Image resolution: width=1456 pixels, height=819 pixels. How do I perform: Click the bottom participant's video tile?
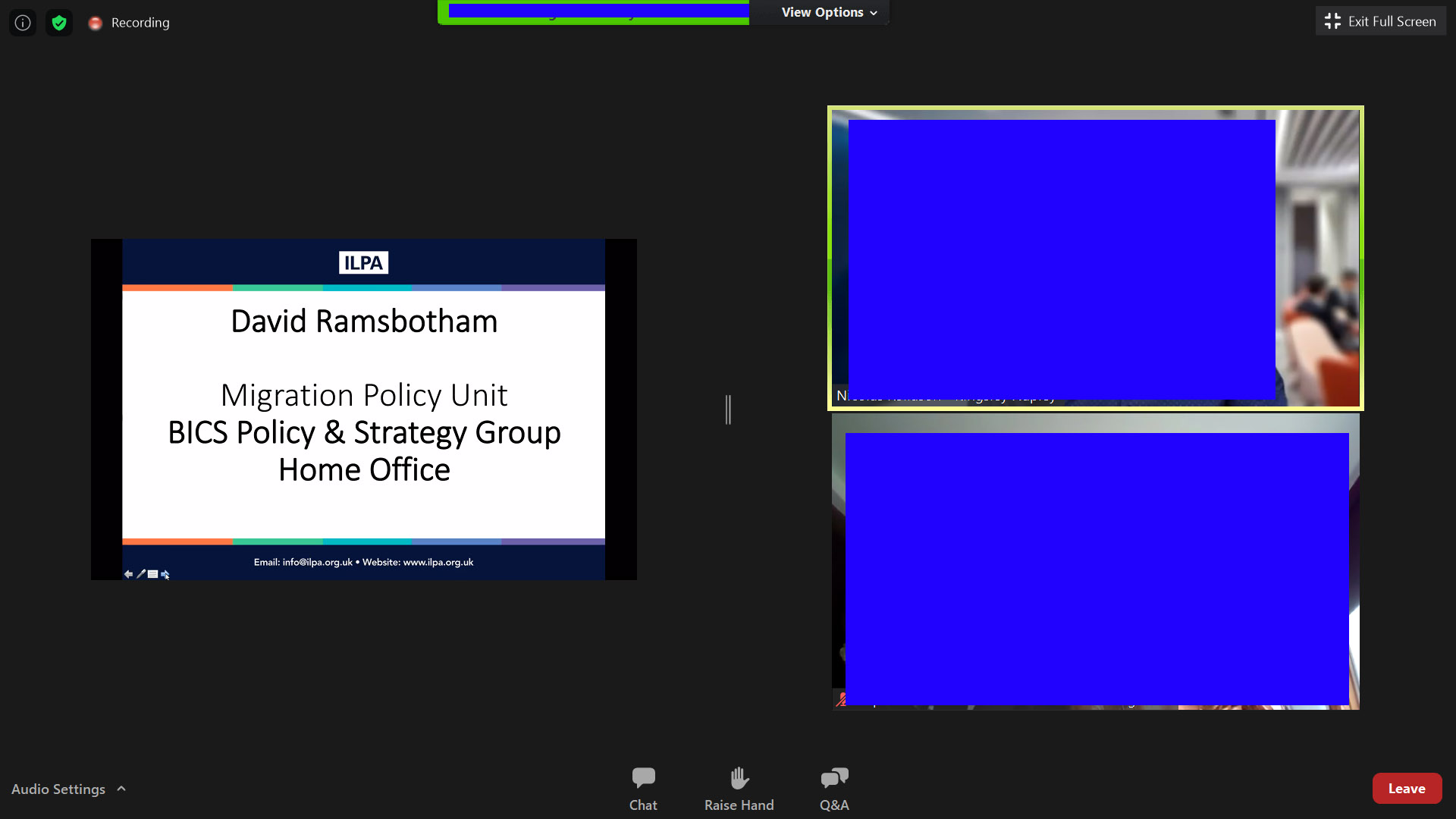pos(1095,561)
